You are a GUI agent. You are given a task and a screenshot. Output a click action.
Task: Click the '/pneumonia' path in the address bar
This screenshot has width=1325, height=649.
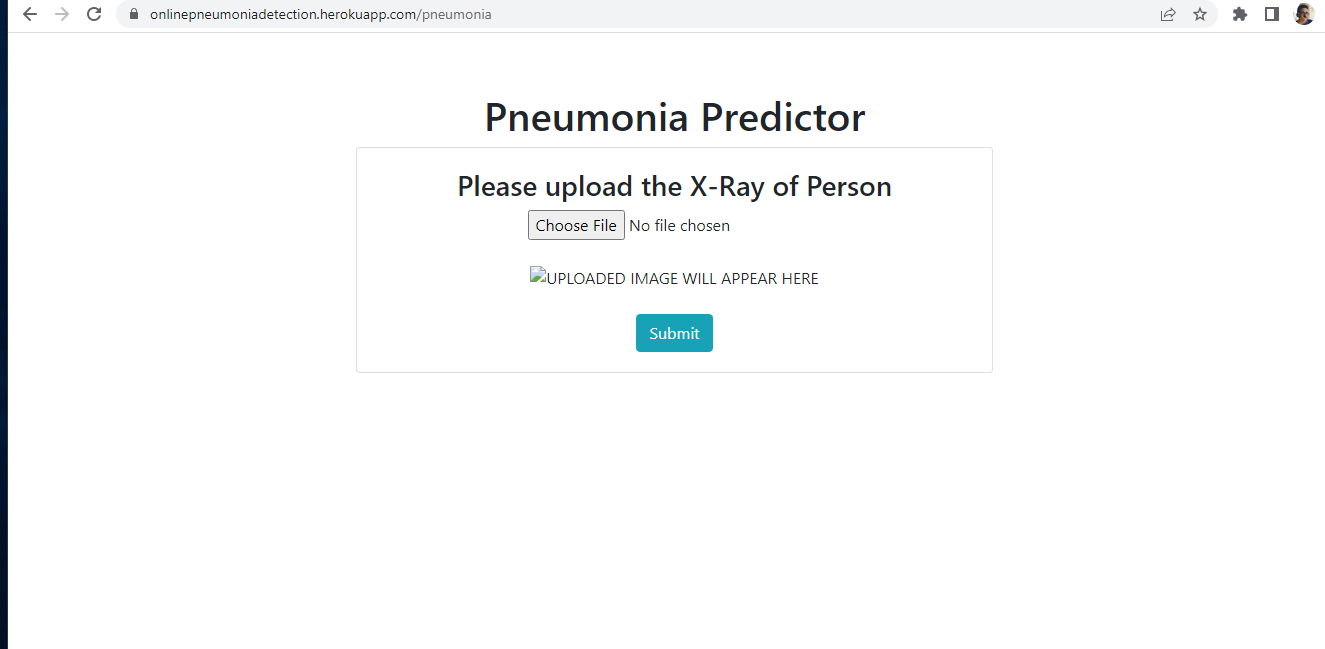point(455,14)
